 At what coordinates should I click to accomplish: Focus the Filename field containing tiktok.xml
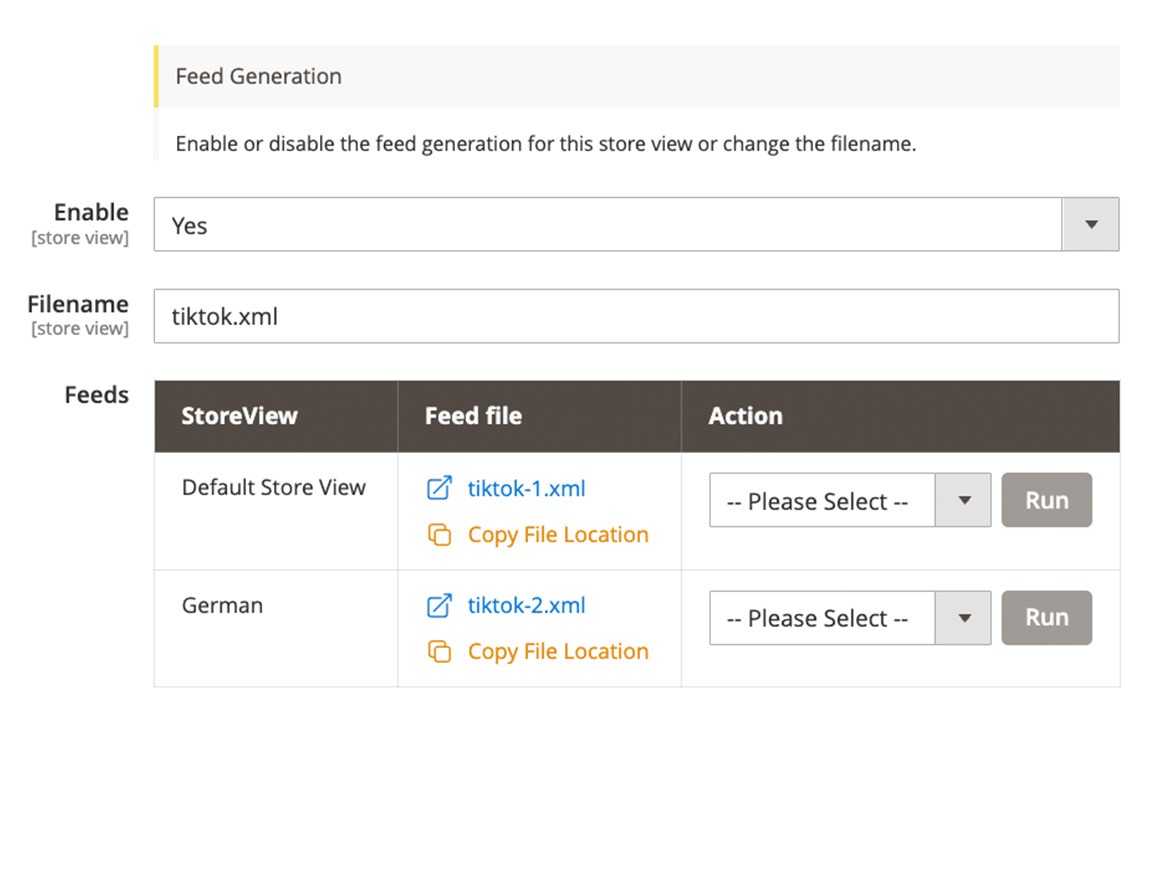coord(636,317)
